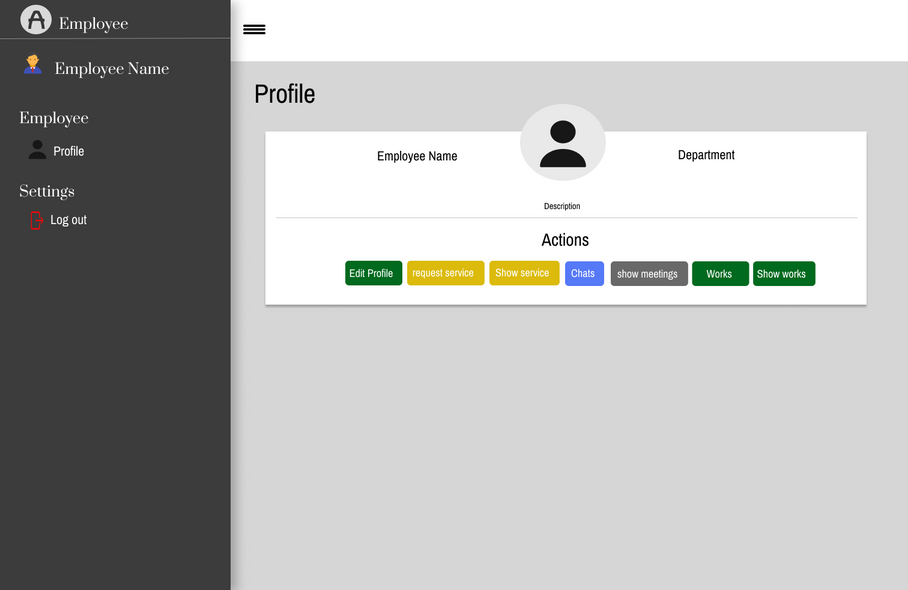Select Log out in the sidebar
This screenshot has height=590, width=908.
(x=68, y=220)
